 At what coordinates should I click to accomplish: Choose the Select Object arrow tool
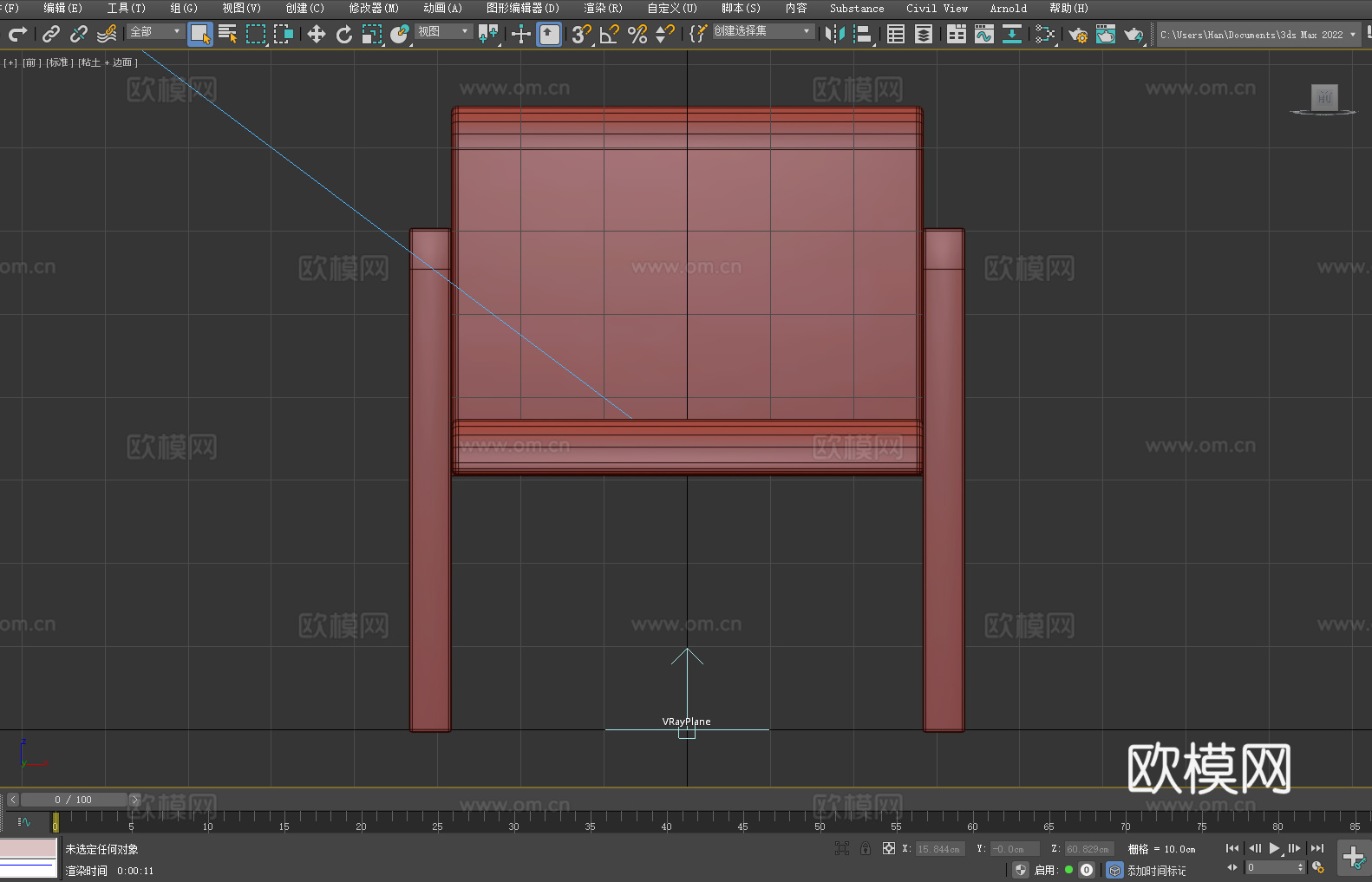tap(200, 34)
